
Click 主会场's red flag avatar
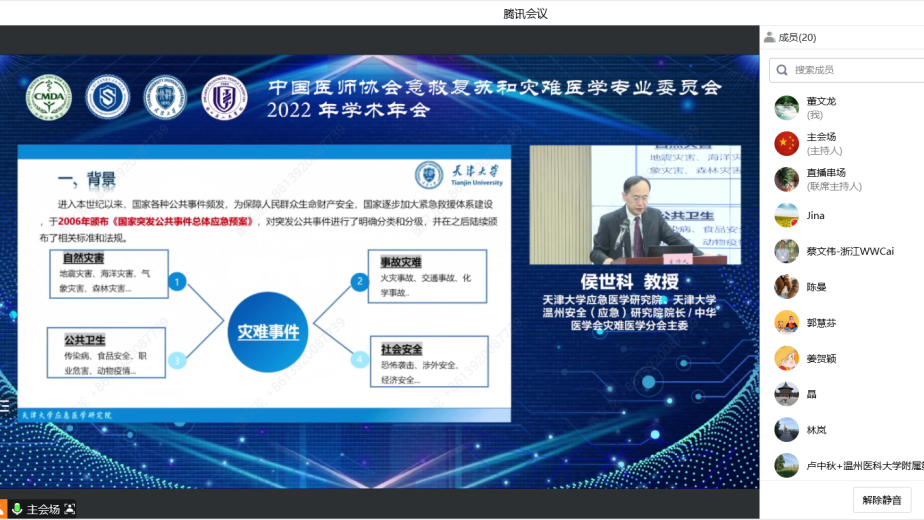pyautogui.click(x=786, y=143)
